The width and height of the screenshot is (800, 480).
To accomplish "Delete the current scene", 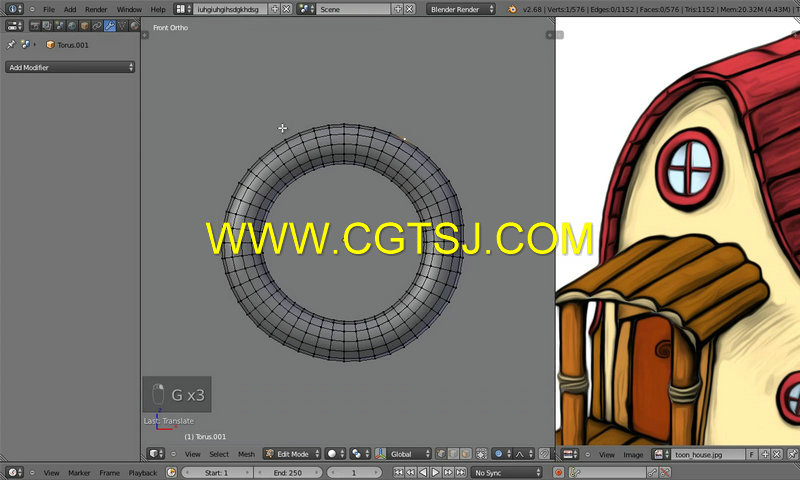I will 409,9.
